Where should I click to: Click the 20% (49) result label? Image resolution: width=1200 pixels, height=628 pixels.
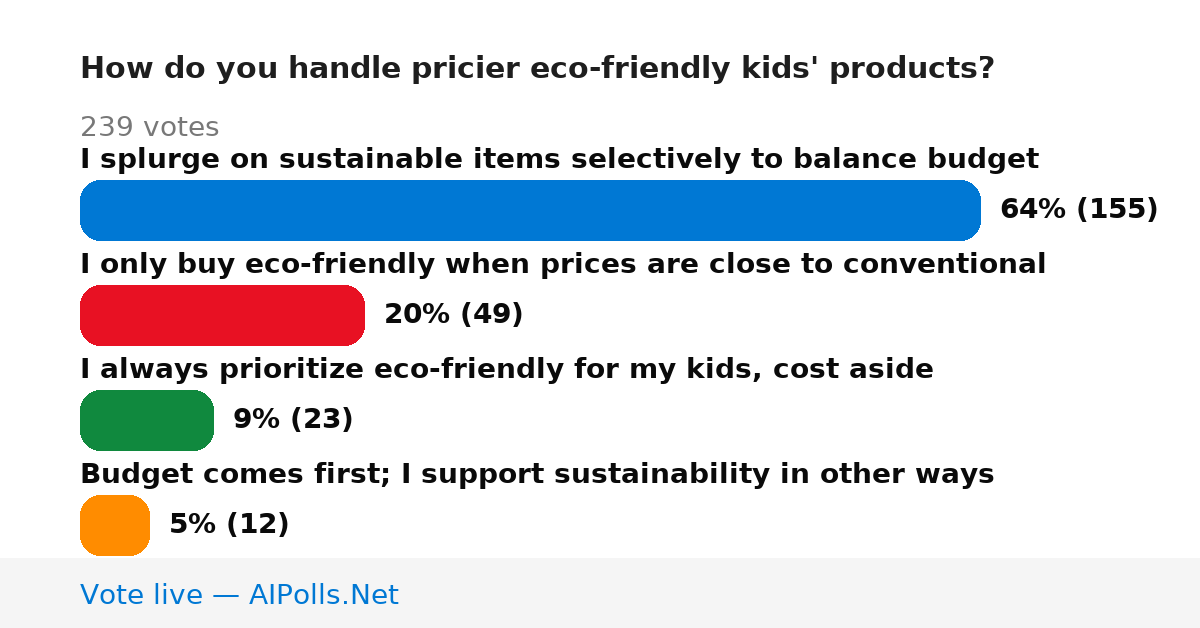453,314
